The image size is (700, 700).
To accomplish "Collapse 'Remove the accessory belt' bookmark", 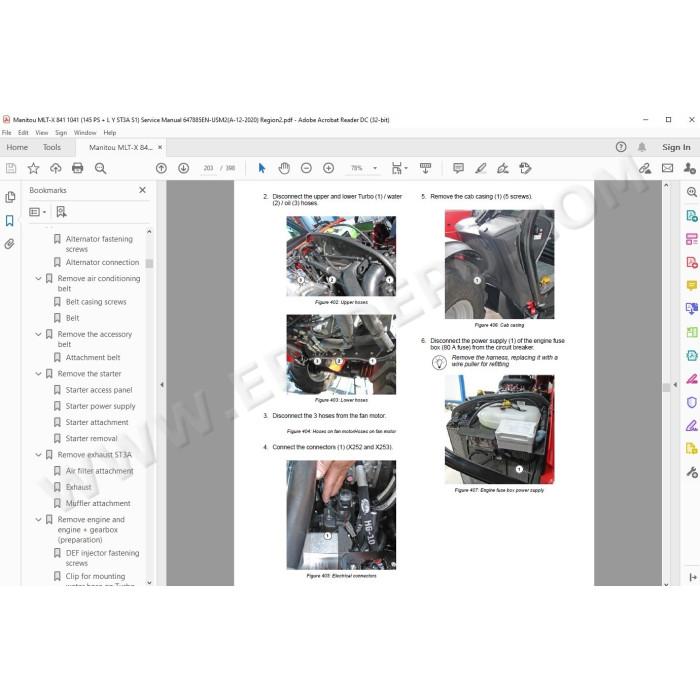I will point(38,334).
